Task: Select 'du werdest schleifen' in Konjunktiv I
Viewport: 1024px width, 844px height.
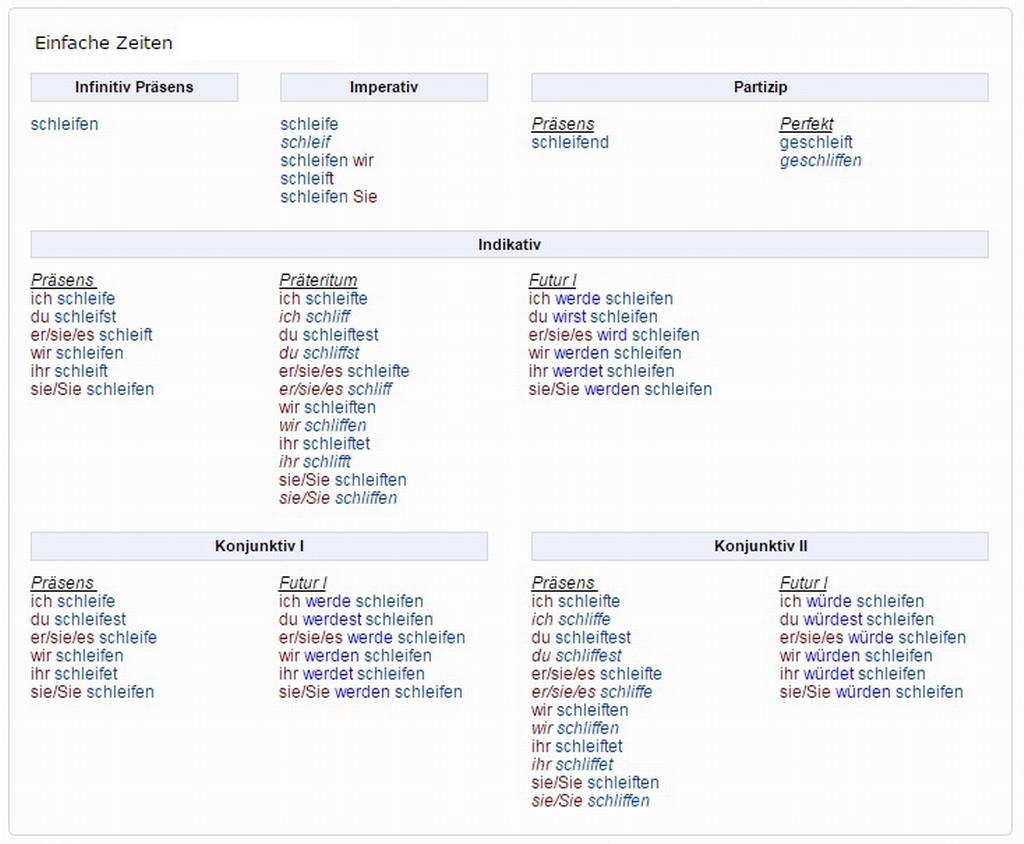Action: pos(356,619)
